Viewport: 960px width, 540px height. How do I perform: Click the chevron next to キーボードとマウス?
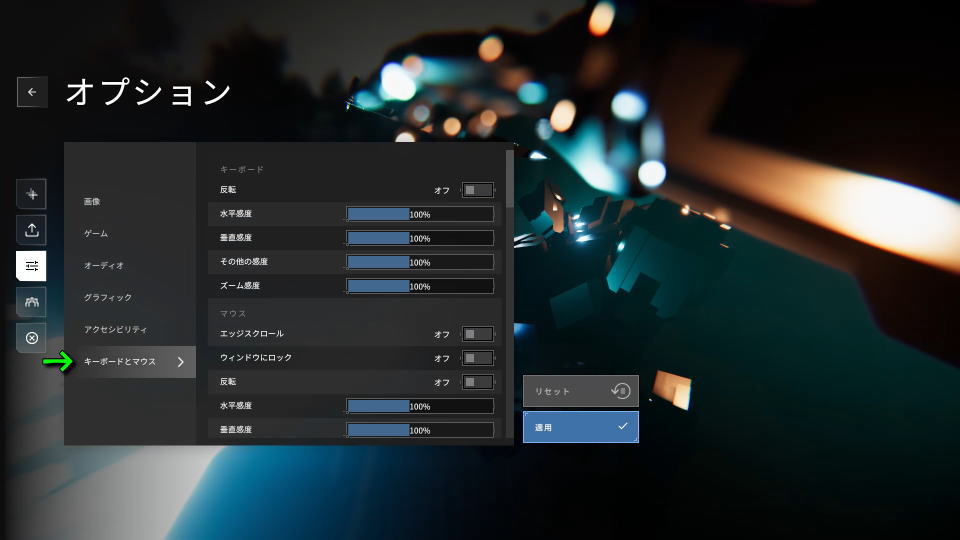(180, 362)
